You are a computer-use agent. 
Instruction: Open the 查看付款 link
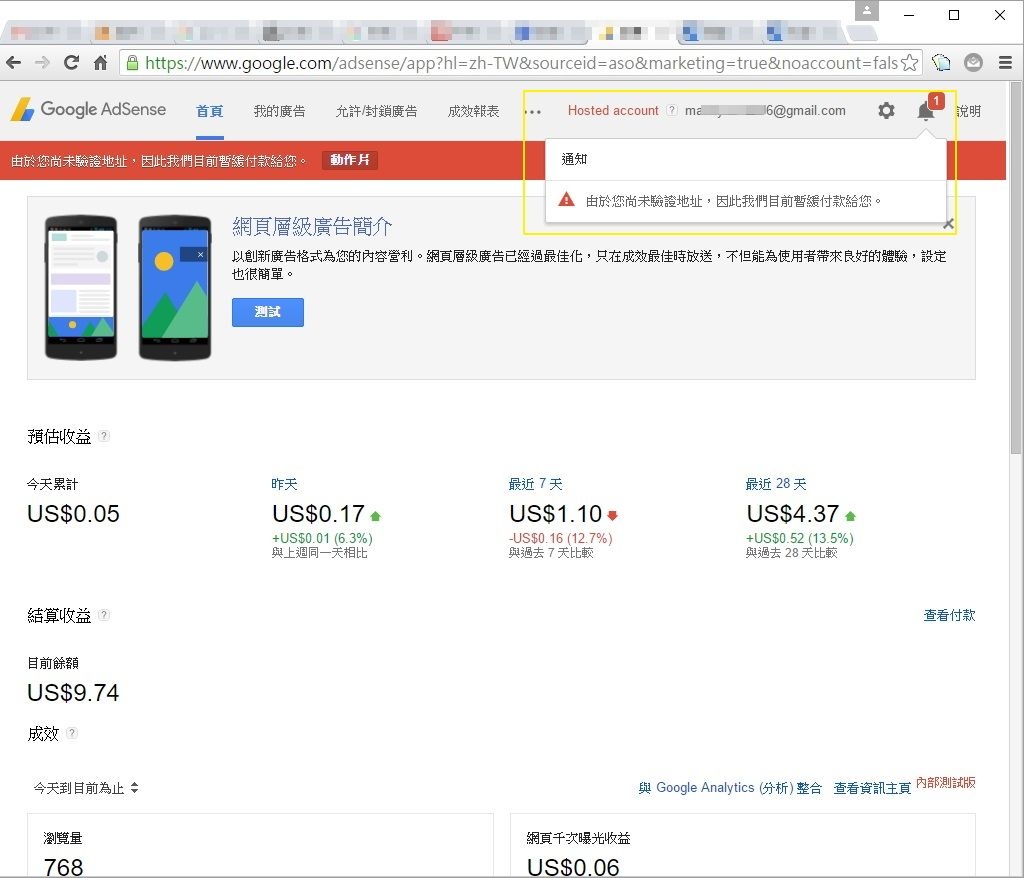(x=949, y=615)
